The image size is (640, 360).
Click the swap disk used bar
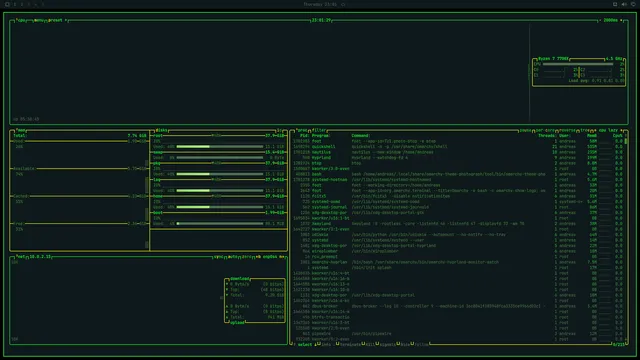point(220,158)
